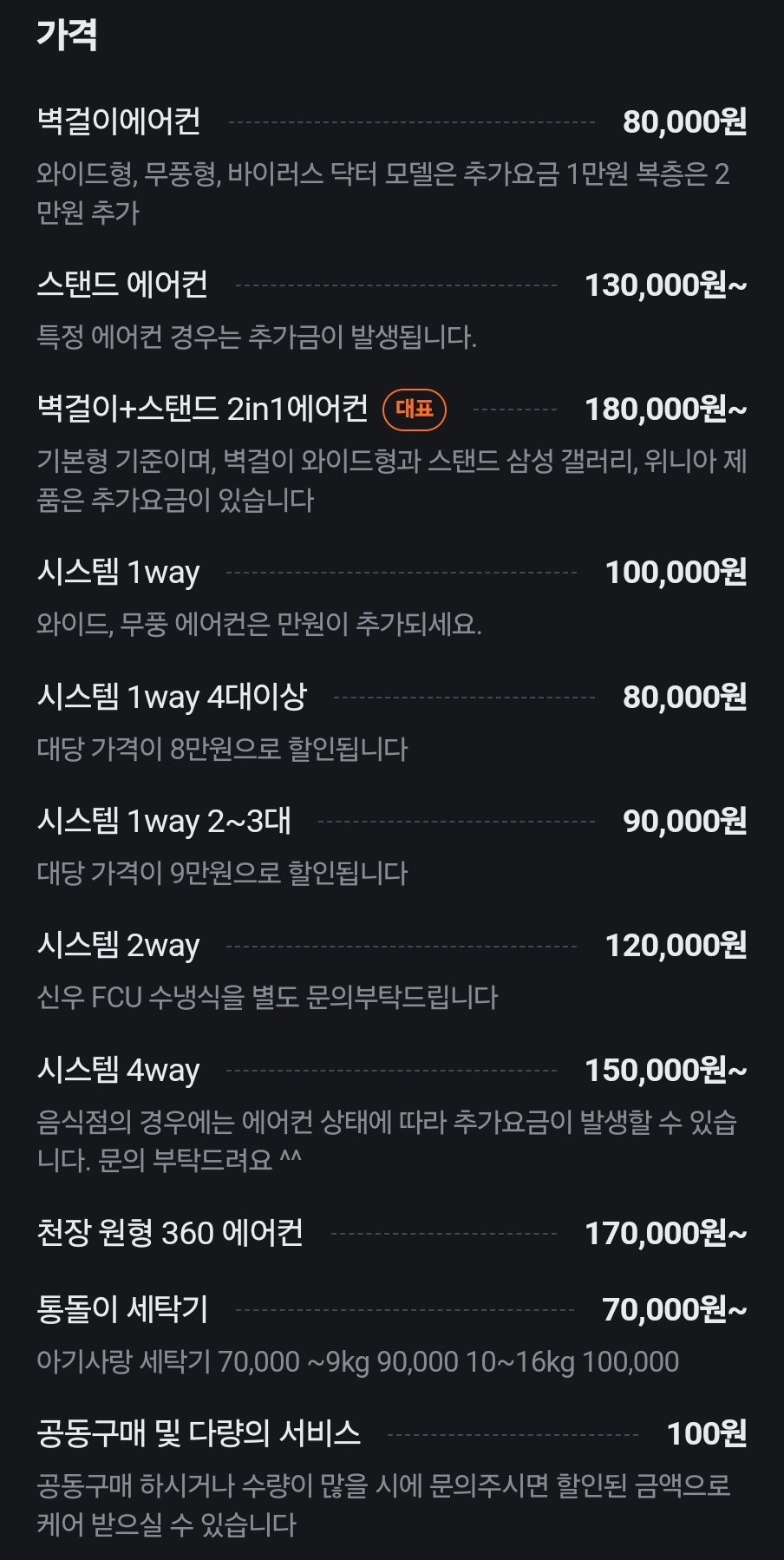Click the 130,000원~ price for 스탠드 에어컨
Viewport: 784px width, 1560px height.
coord(665,285)
